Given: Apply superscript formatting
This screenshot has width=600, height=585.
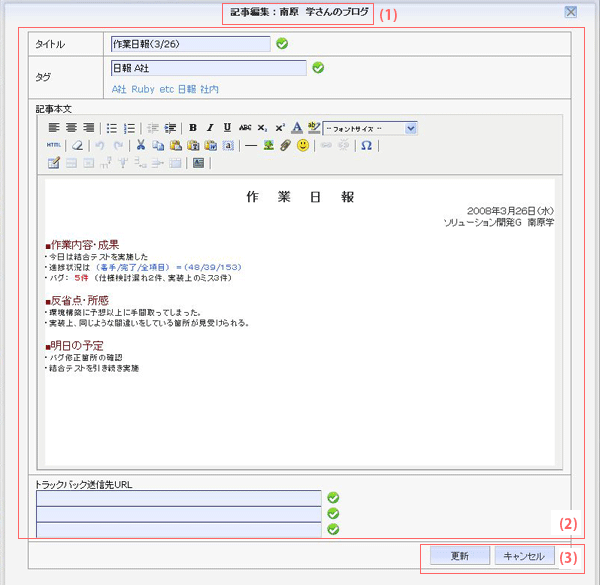Looking at the screenshot, I should coord(280,128).
